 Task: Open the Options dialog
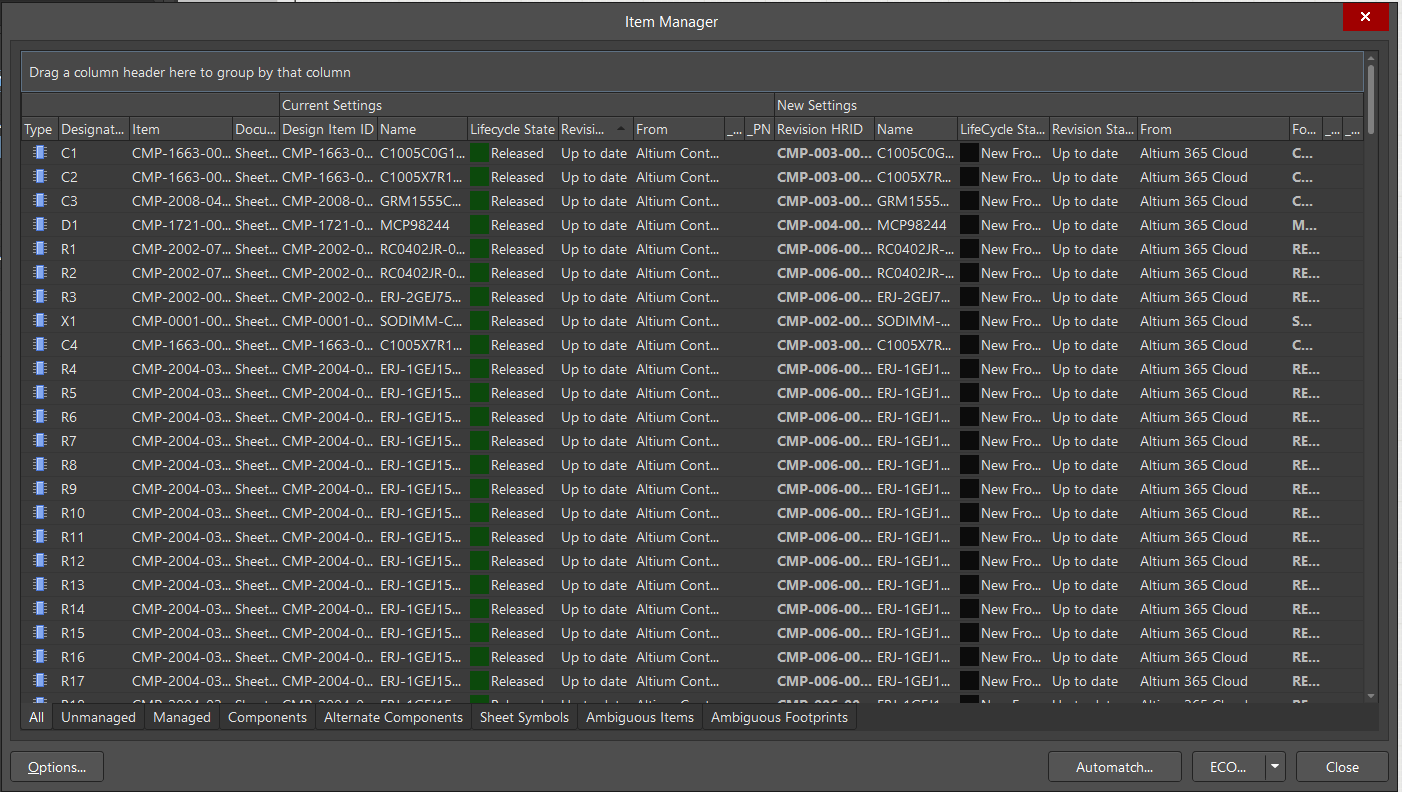[x=56, y=766]
